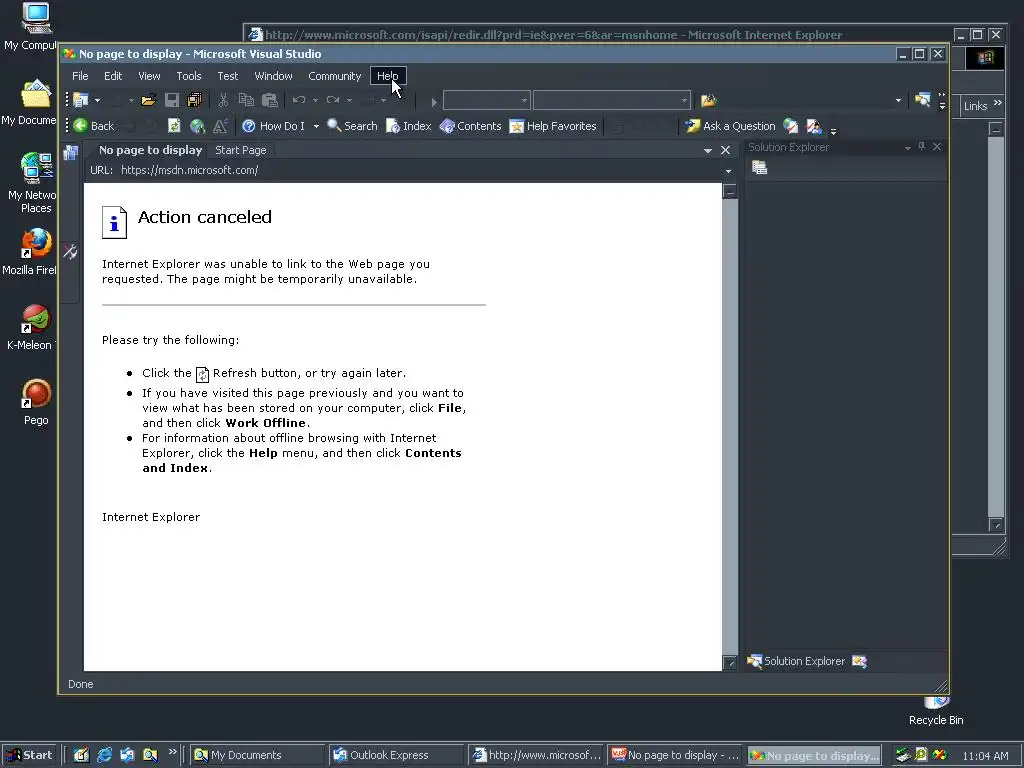Open the Edit menu
The width and height of the screenshot is (1024, 768).
113,76
